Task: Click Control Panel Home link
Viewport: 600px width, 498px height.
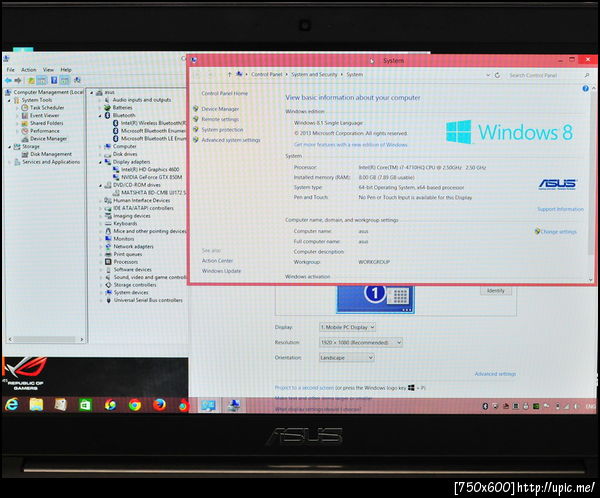Action: pos(225,93)
